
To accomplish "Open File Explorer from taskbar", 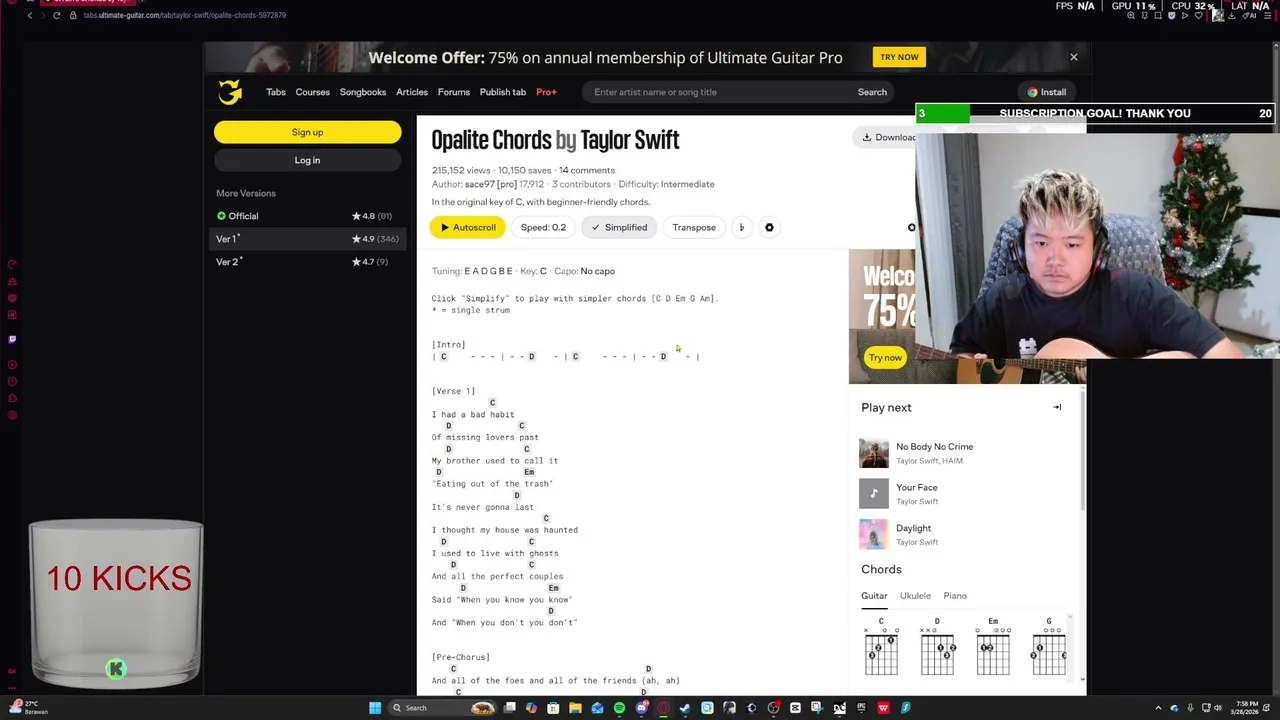I will [x=575, y=708].
